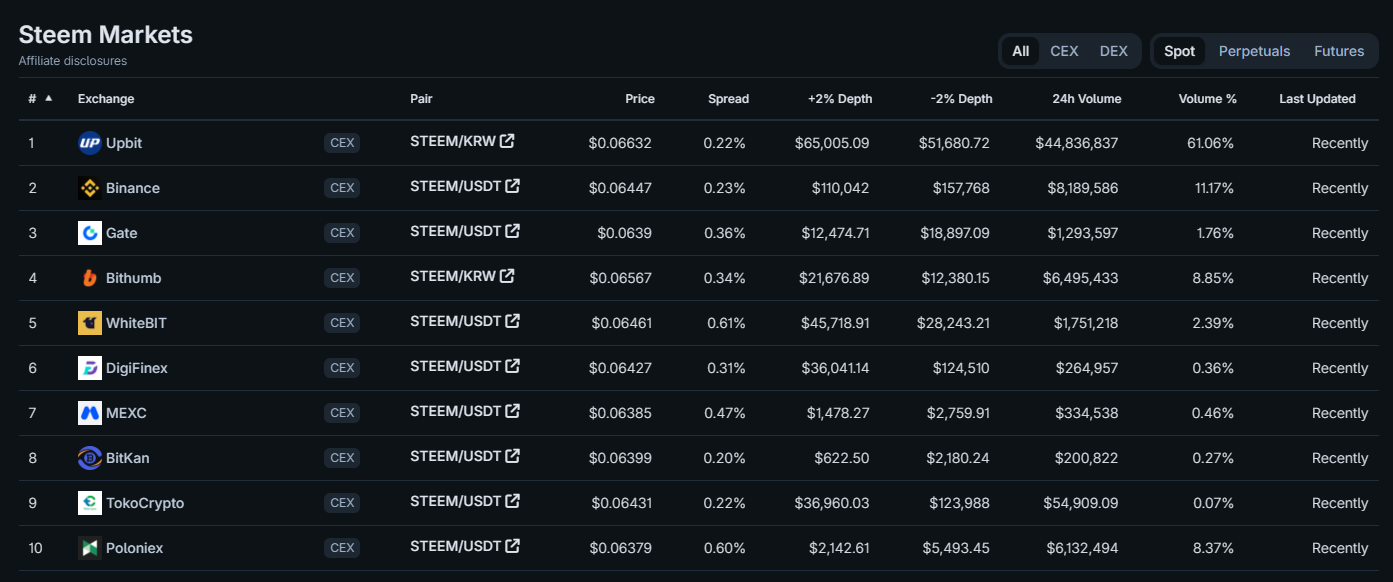The height and width of the screenshot is (582, 1393).
Task: Click the Binance exchange logo
Action: [90, 188]
